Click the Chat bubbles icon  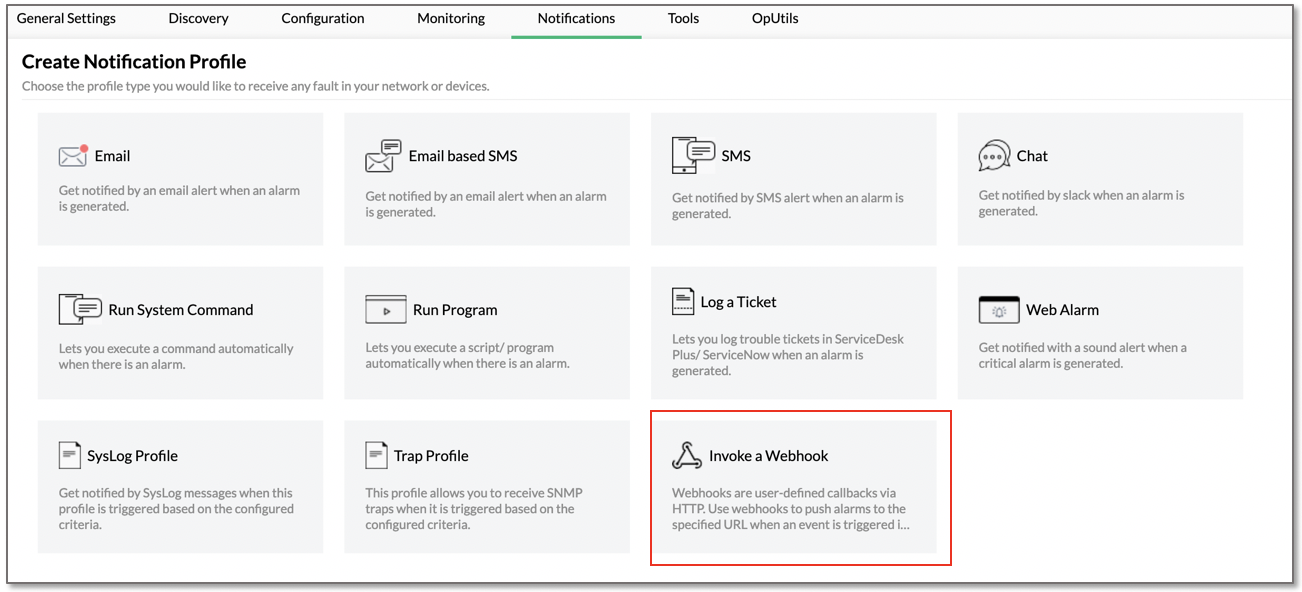994,156
